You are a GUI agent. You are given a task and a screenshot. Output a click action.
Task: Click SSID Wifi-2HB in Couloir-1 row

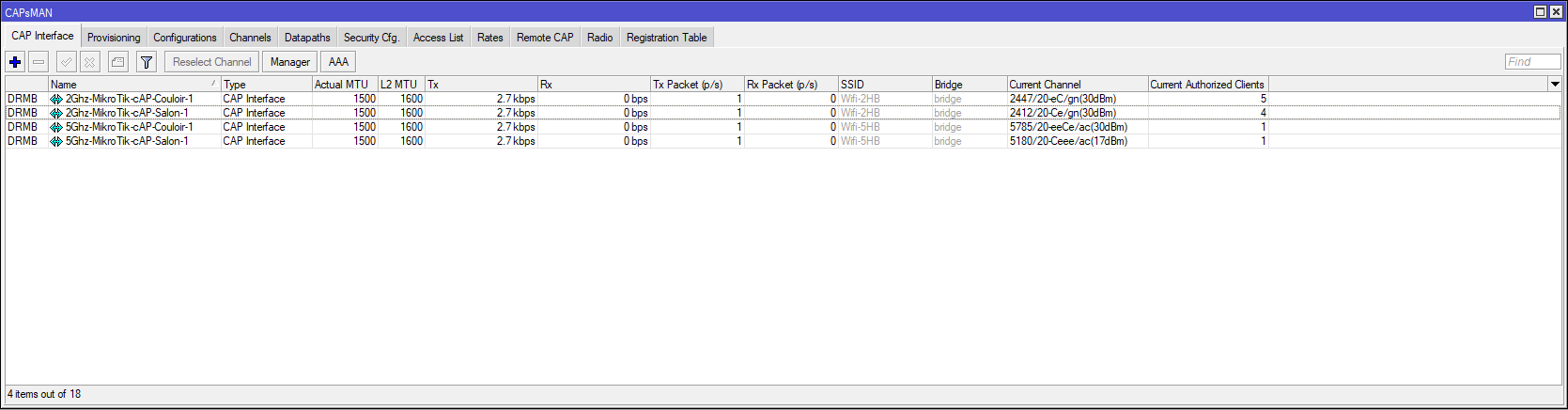coord(860,99)
